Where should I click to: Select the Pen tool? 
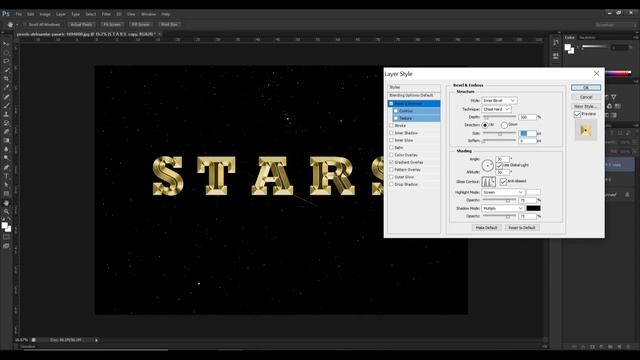(6, 167)
